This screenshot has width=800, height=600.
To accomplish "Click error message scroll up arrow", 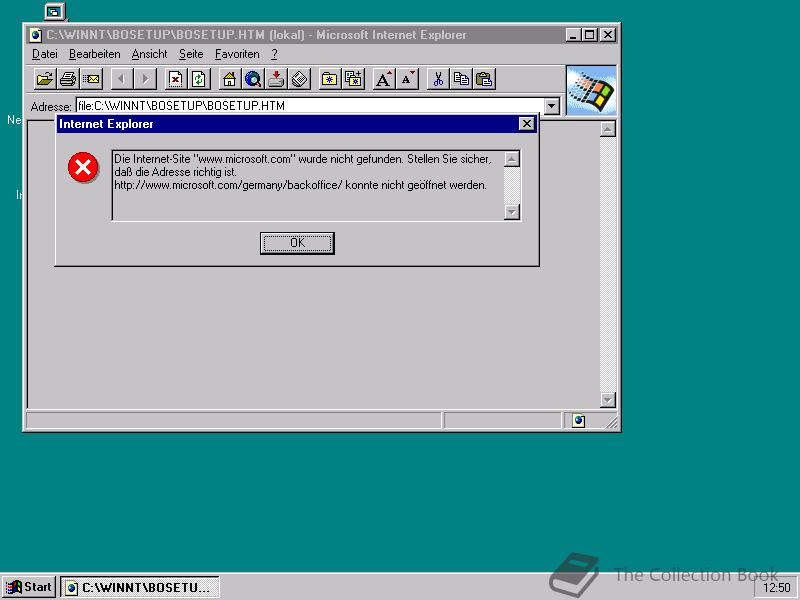I will [x=512, y=159].
